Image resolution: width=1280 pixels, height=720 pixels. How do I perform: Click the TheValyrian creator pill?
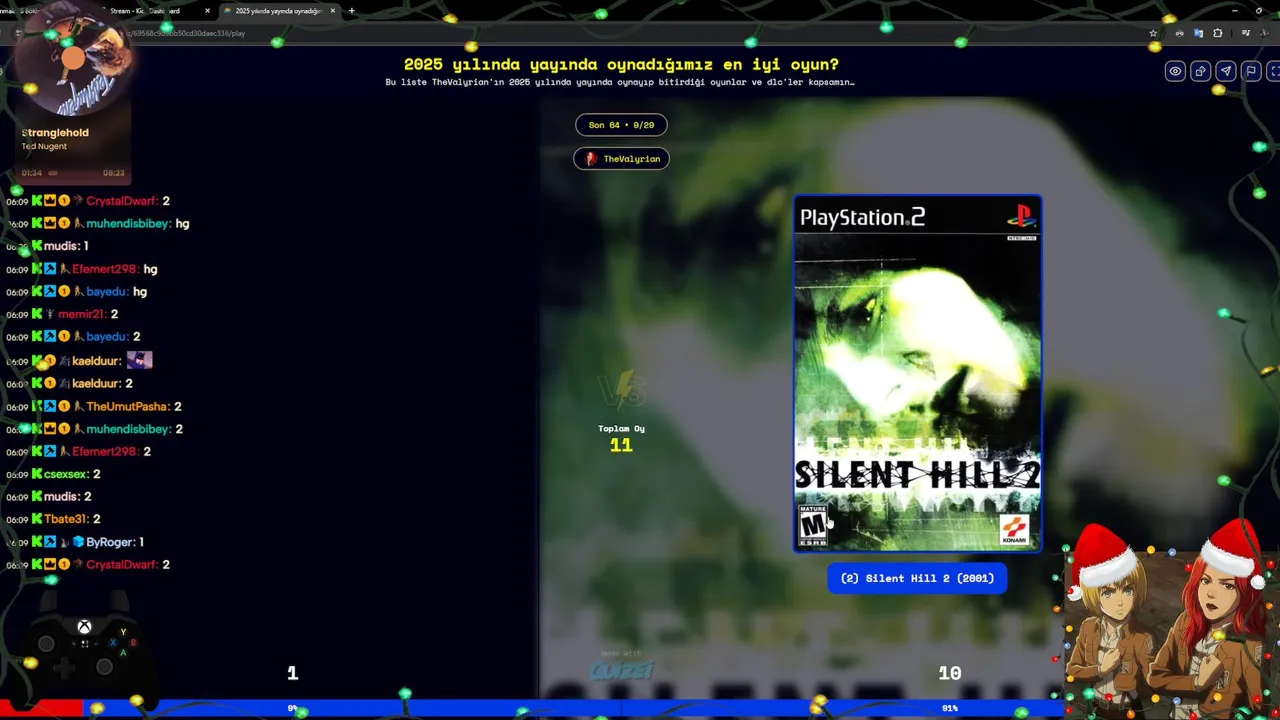[621, 159]
